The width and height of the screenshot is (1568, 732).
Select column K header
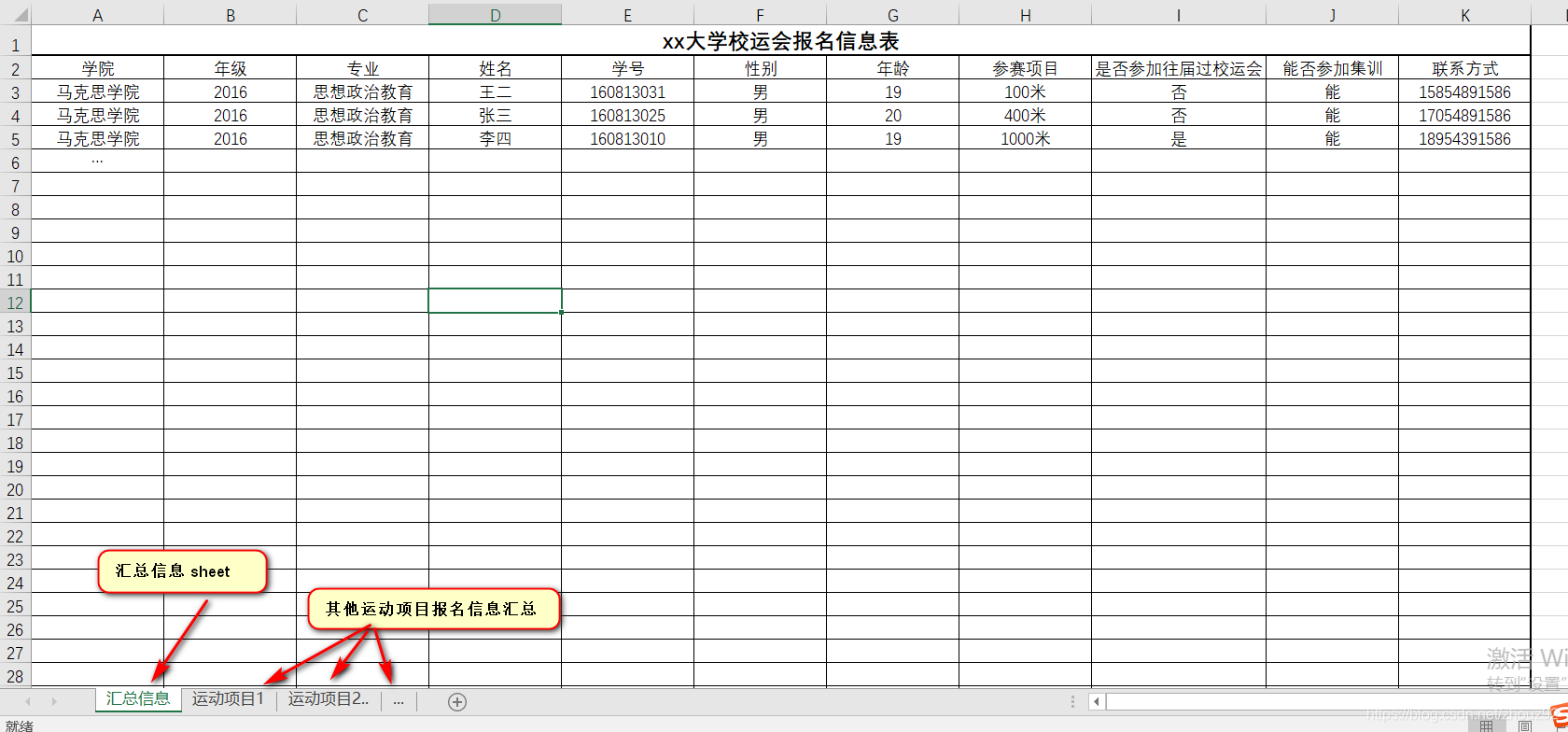[x=1465, y=15]
